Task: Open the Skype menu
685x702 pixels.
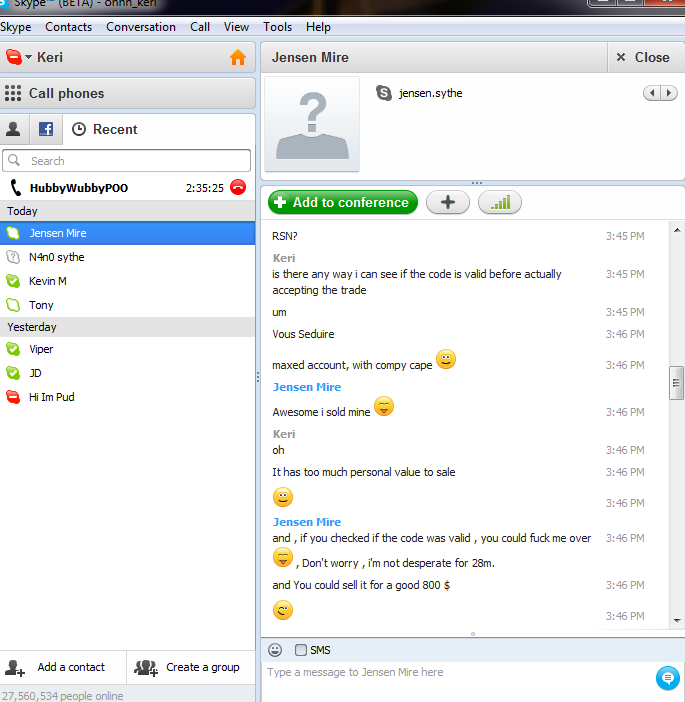Action: tap(16, 27)
